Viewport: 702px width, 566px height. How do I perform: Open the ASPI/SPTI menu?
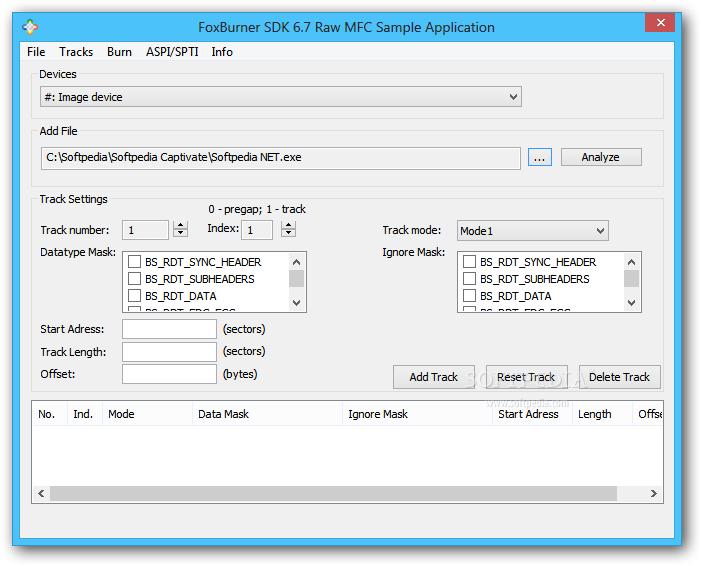172,52
